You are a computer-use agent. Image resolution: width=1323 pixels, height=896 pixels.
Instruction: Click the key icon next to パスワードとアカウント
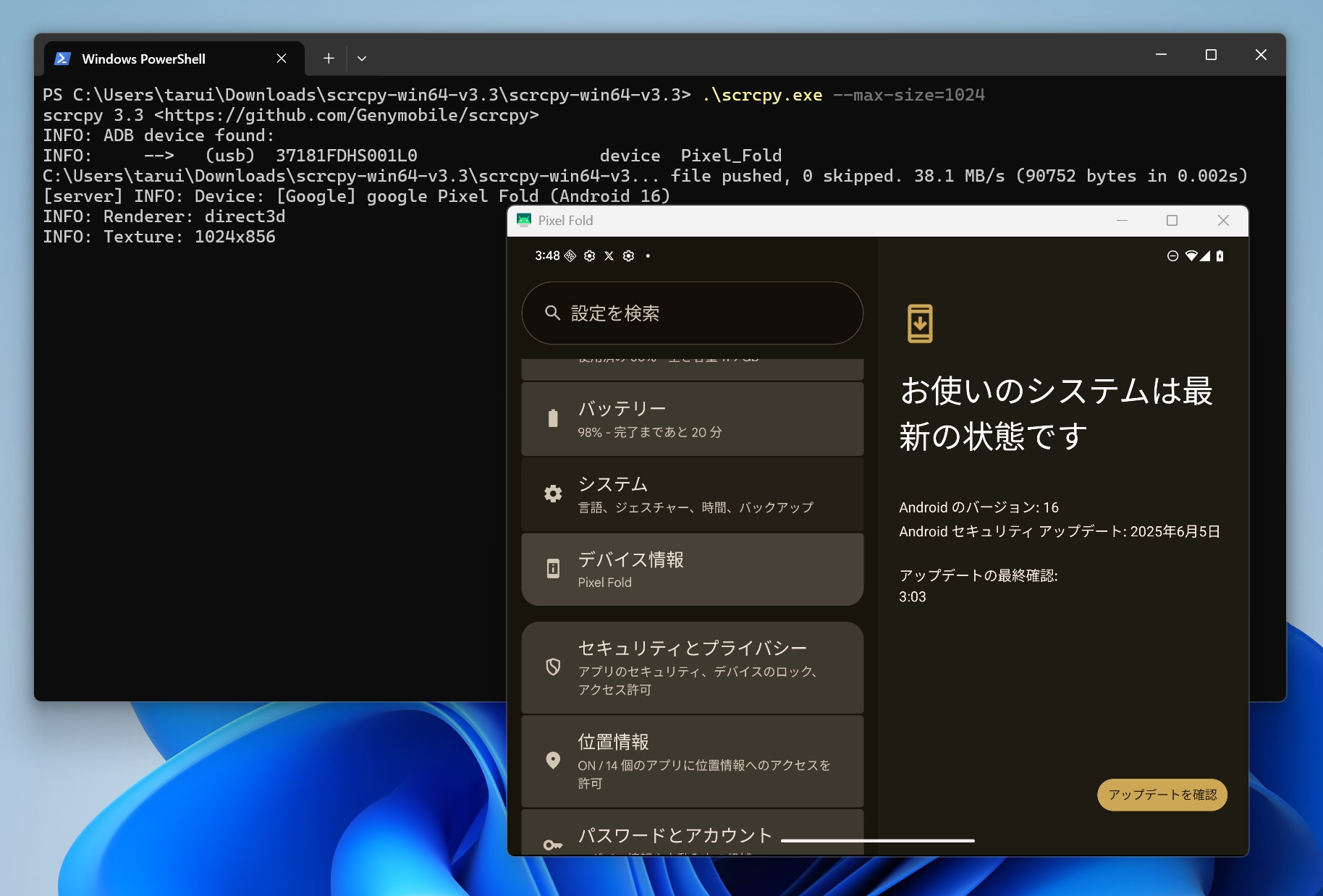[x=553, y=844]
